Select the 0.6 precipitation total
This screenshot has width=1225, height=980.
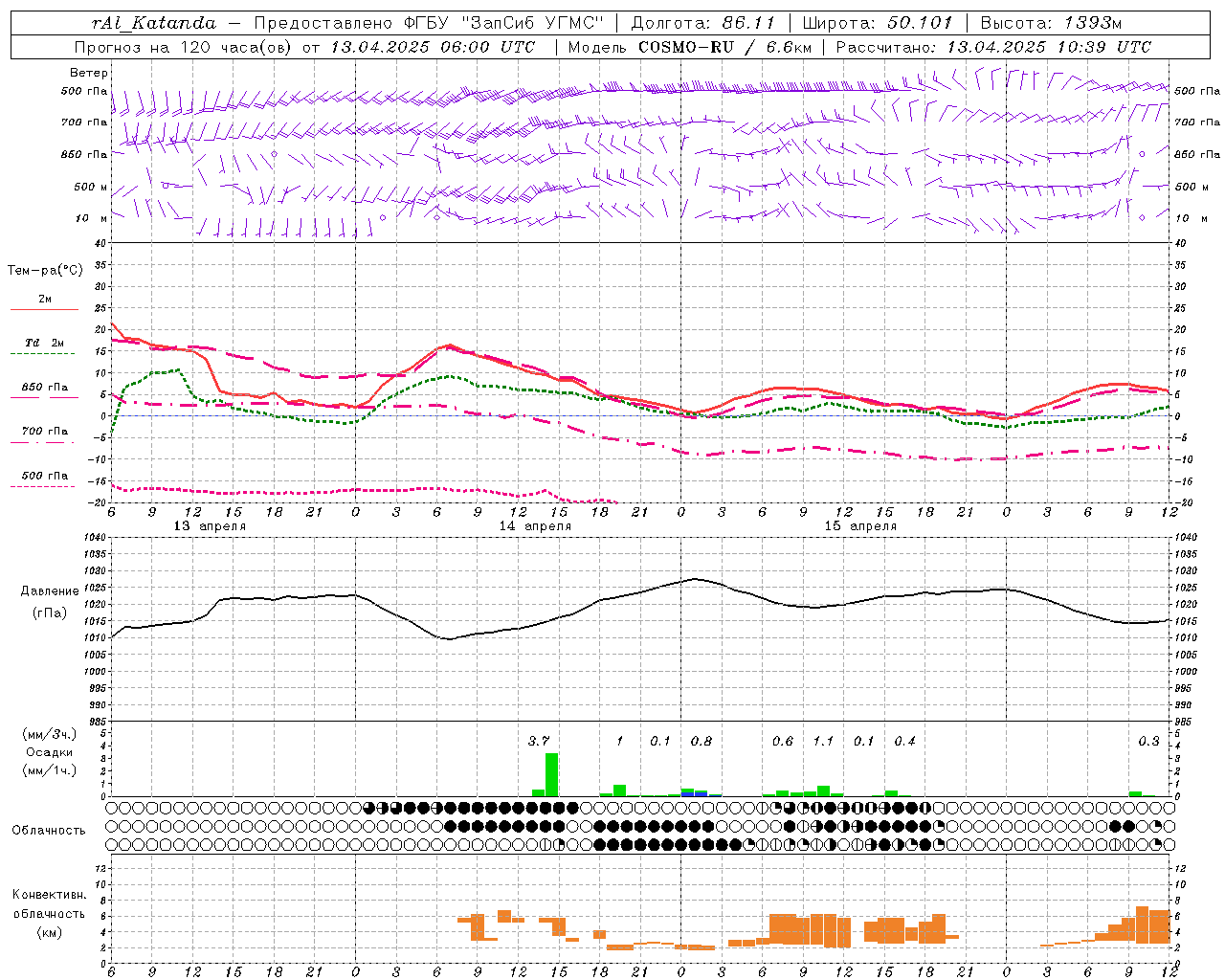tap(783, 741)
